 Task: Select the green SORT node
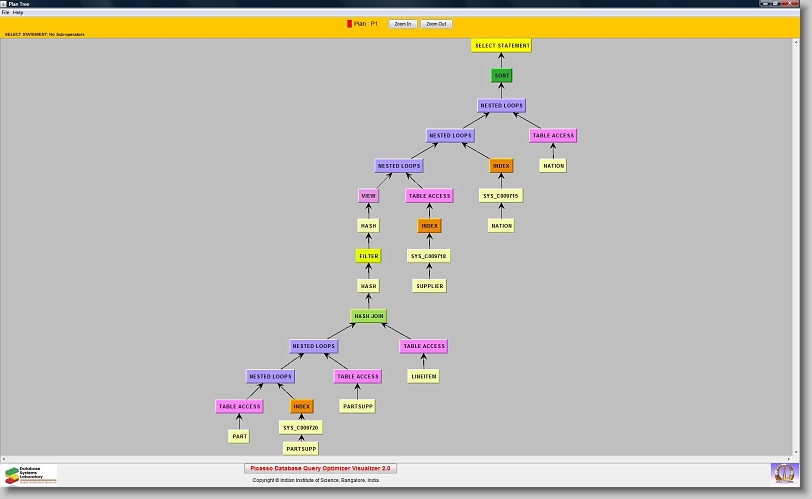[x=502, y=76]
